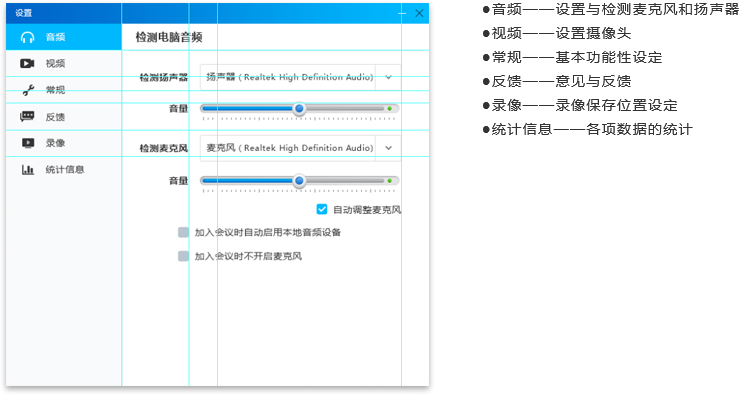Click the speaker 音量 slider handle

[x=299, y=109]
